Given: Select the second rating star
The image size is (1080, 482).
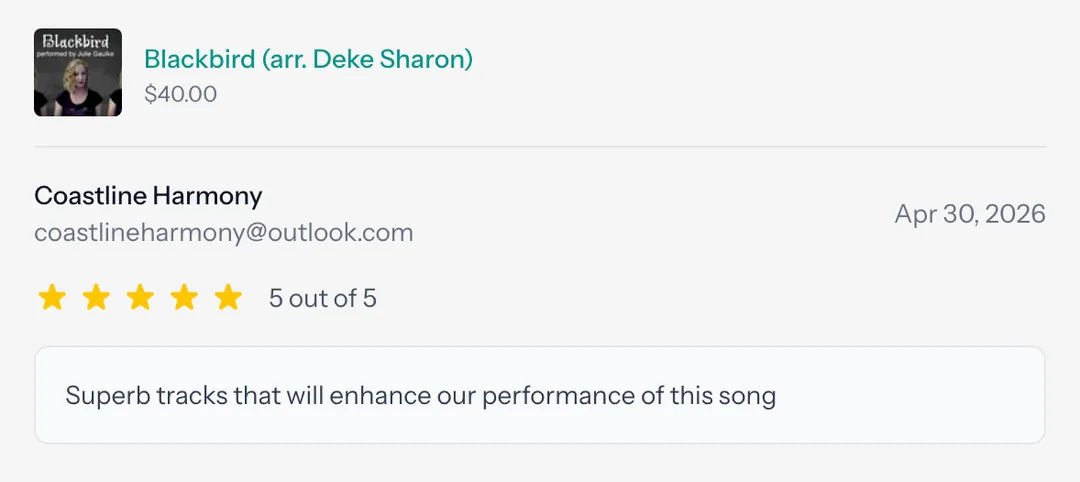Looking at the screenshot, I should click(96, 298).
